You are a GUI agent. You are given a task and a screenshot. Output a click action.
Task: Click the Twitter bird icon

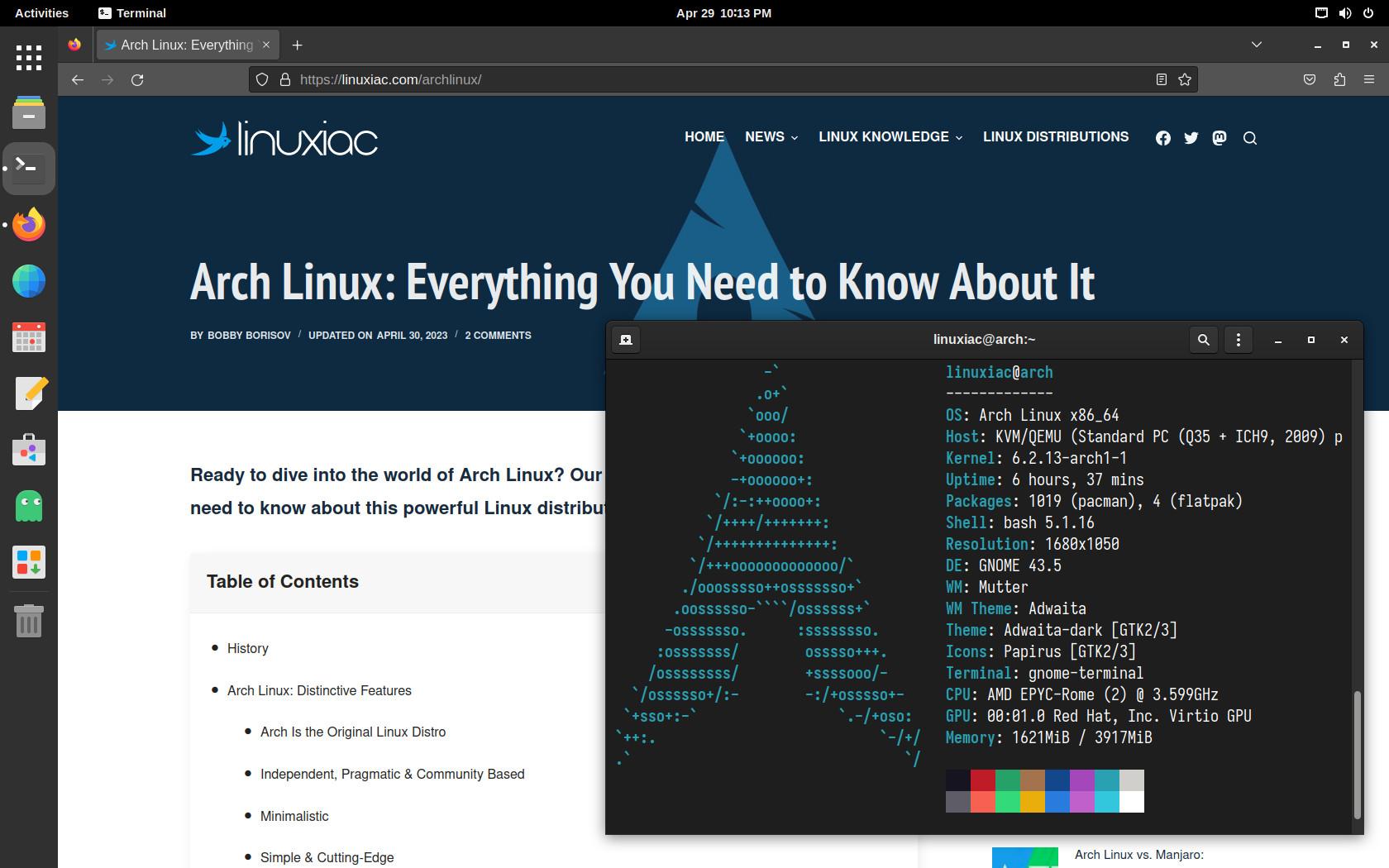click(x=1191, y=138)
